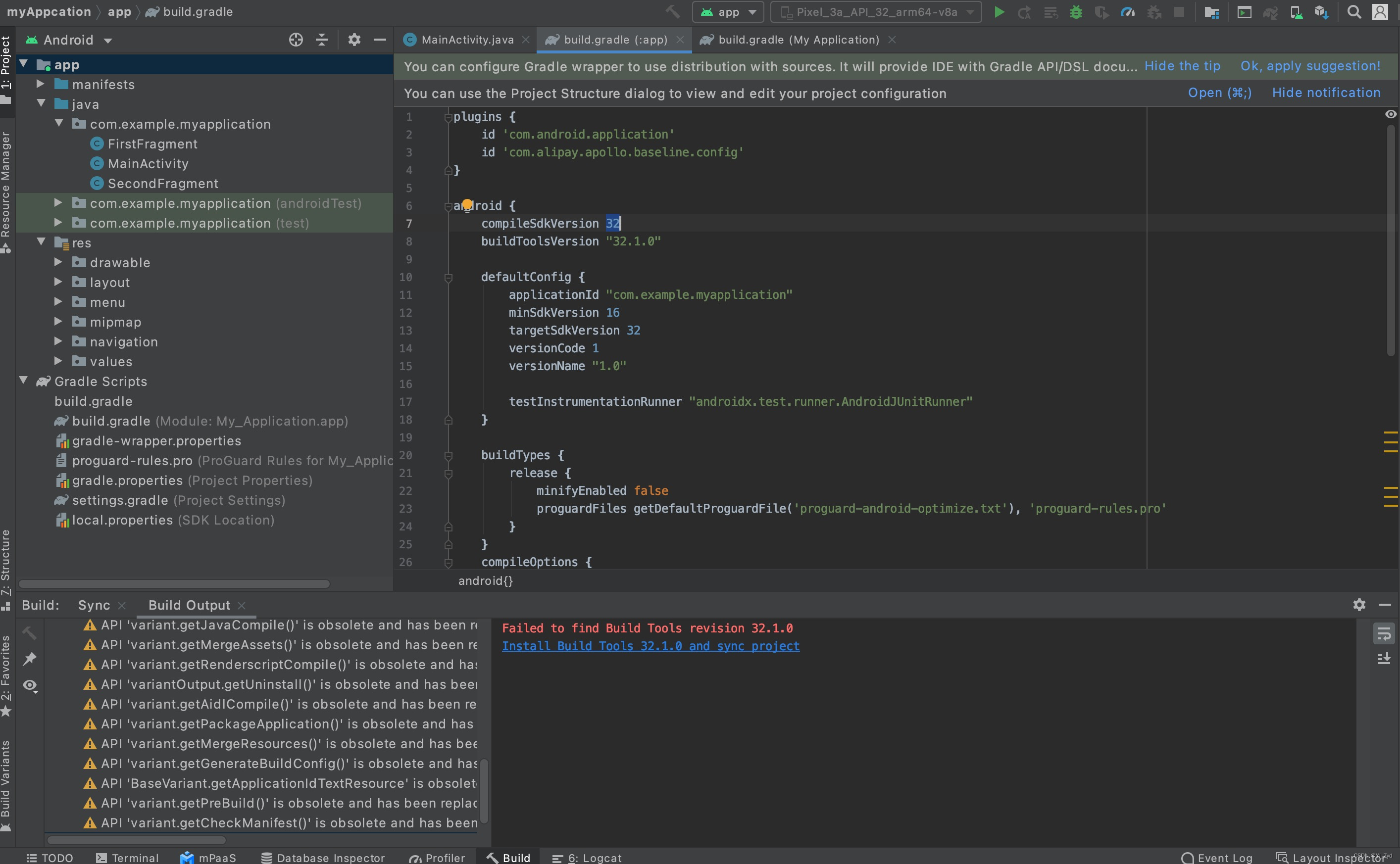Toggle the eye view filter in Build panel
The height and width of the screenshot is (864, 1400).
pyautogui.click(x=30, y=685)
